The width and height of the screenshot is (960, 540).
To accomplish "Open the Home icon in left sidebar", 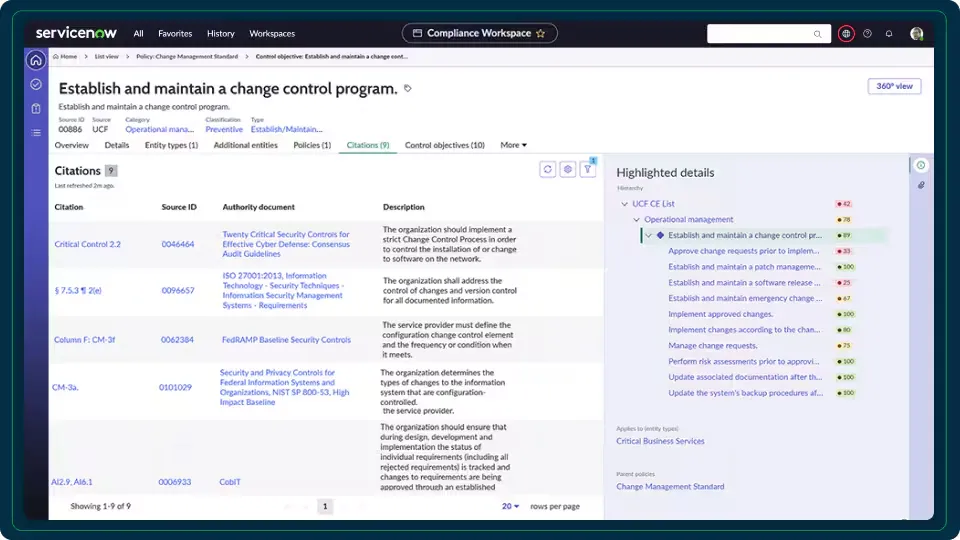I will click(36, 60).
